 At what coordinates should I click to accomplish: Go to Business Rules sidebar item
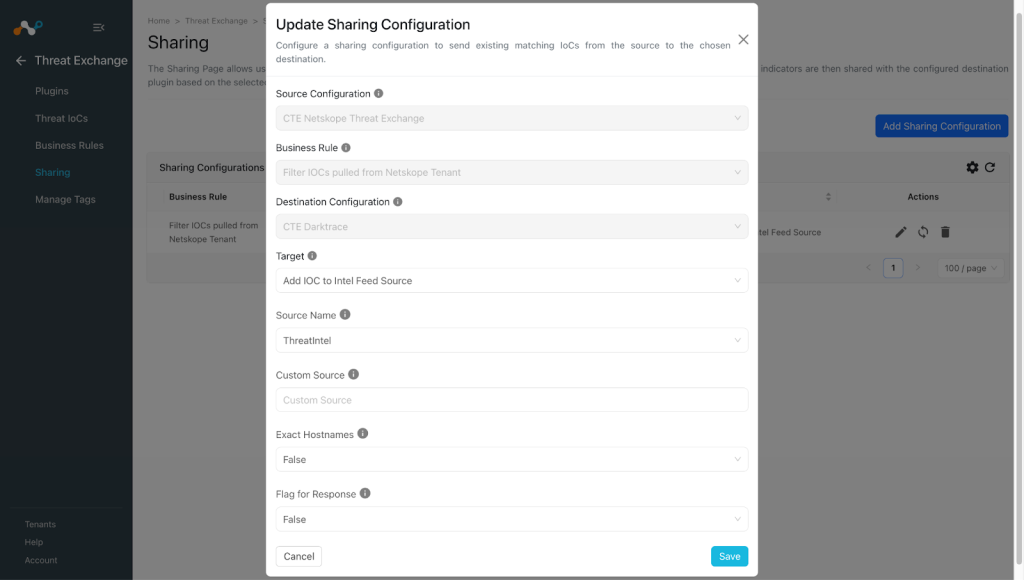click(69, 145)
